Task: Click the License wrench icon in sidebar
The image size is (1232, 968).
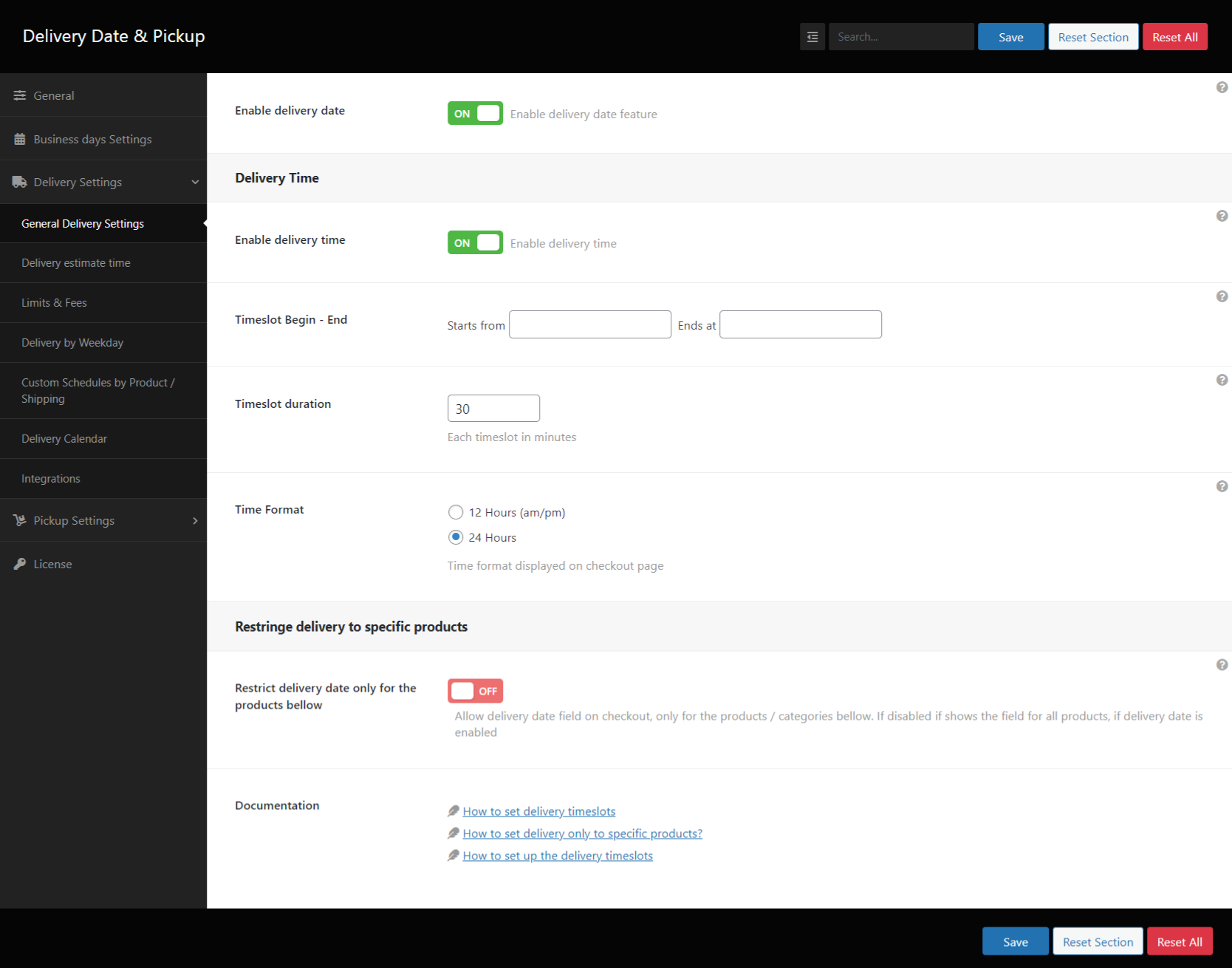Action: (19, 563)
